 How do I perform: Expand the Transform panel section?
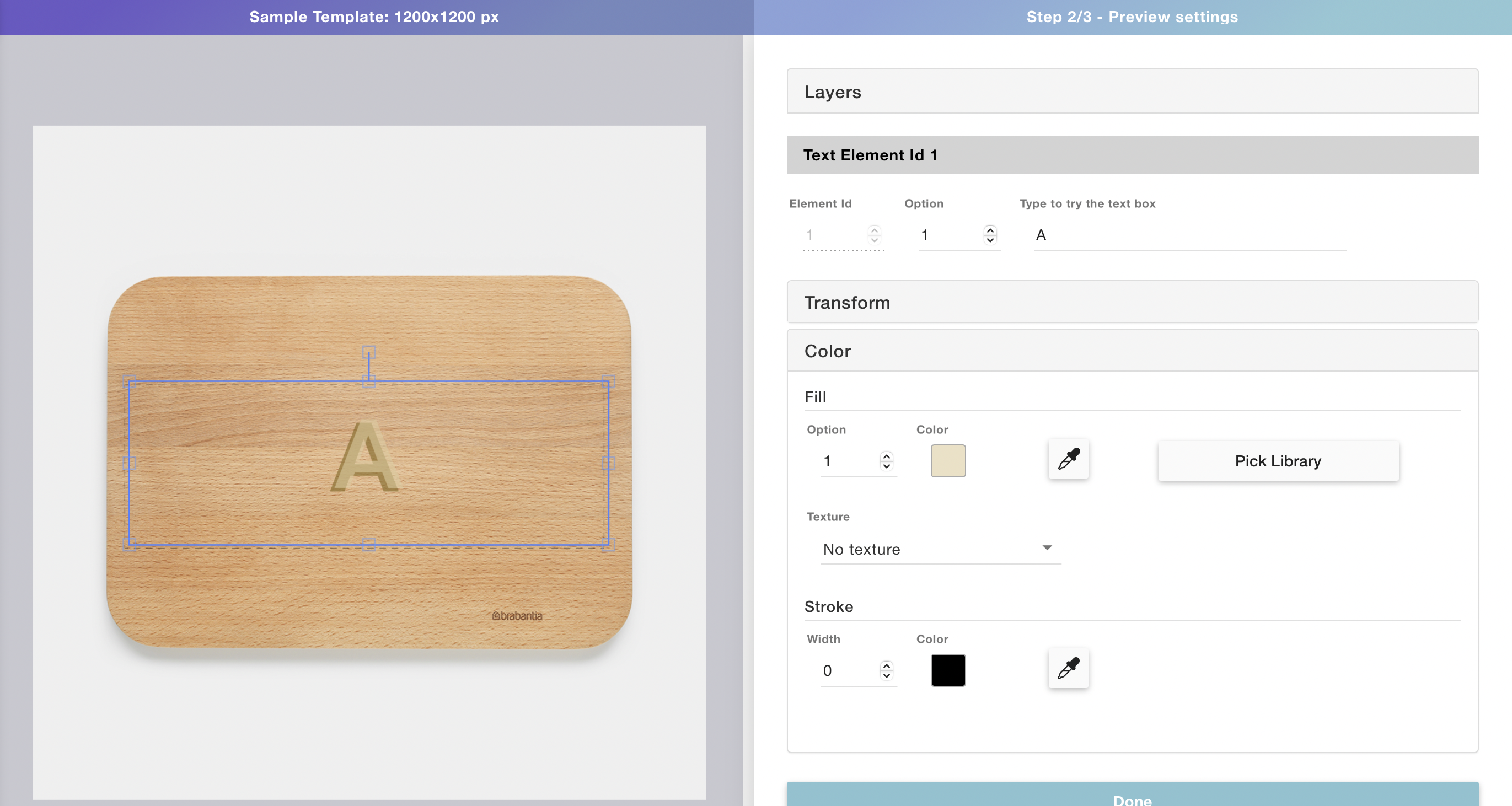[1132, 302]
